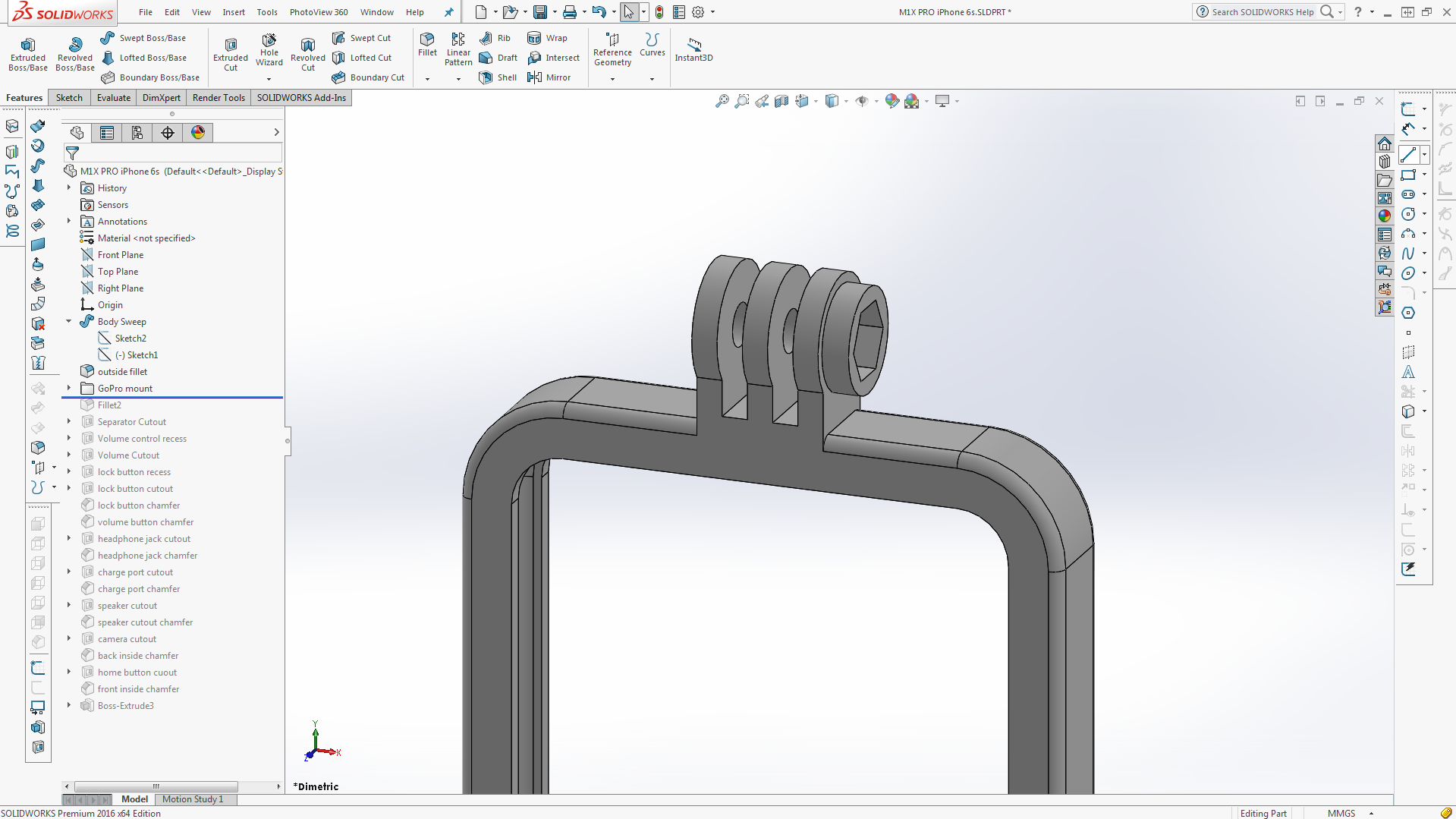Image resolution: width=1456 pixels, height=819 pixels.
Task: Click the Wrap feature tool
Action: coord(547,38)
